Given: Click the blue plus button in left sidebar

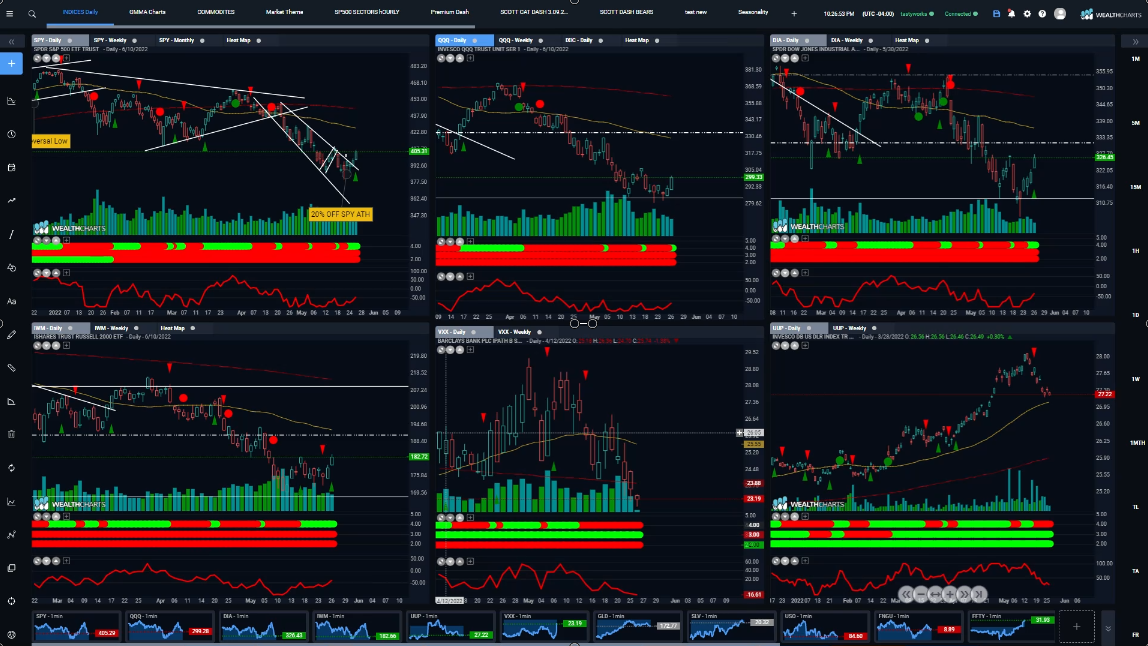Looking at the screenshot, I should pos(12,64).
